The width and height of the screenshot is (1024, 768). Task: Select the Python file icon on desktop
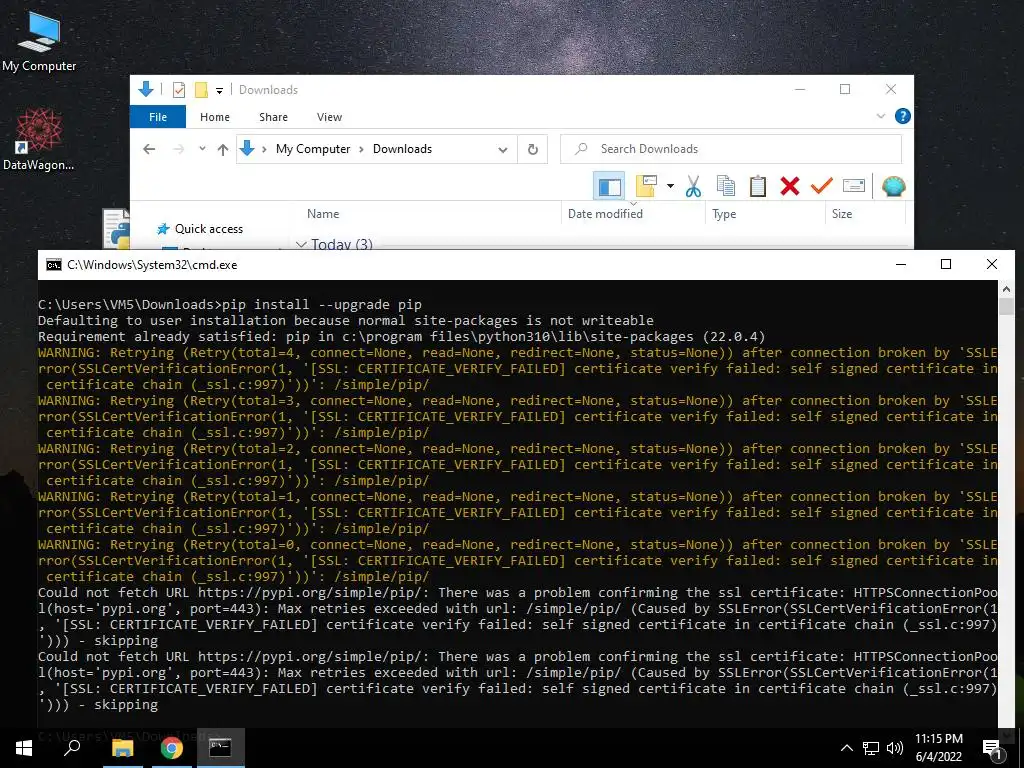tap(116, 229)
